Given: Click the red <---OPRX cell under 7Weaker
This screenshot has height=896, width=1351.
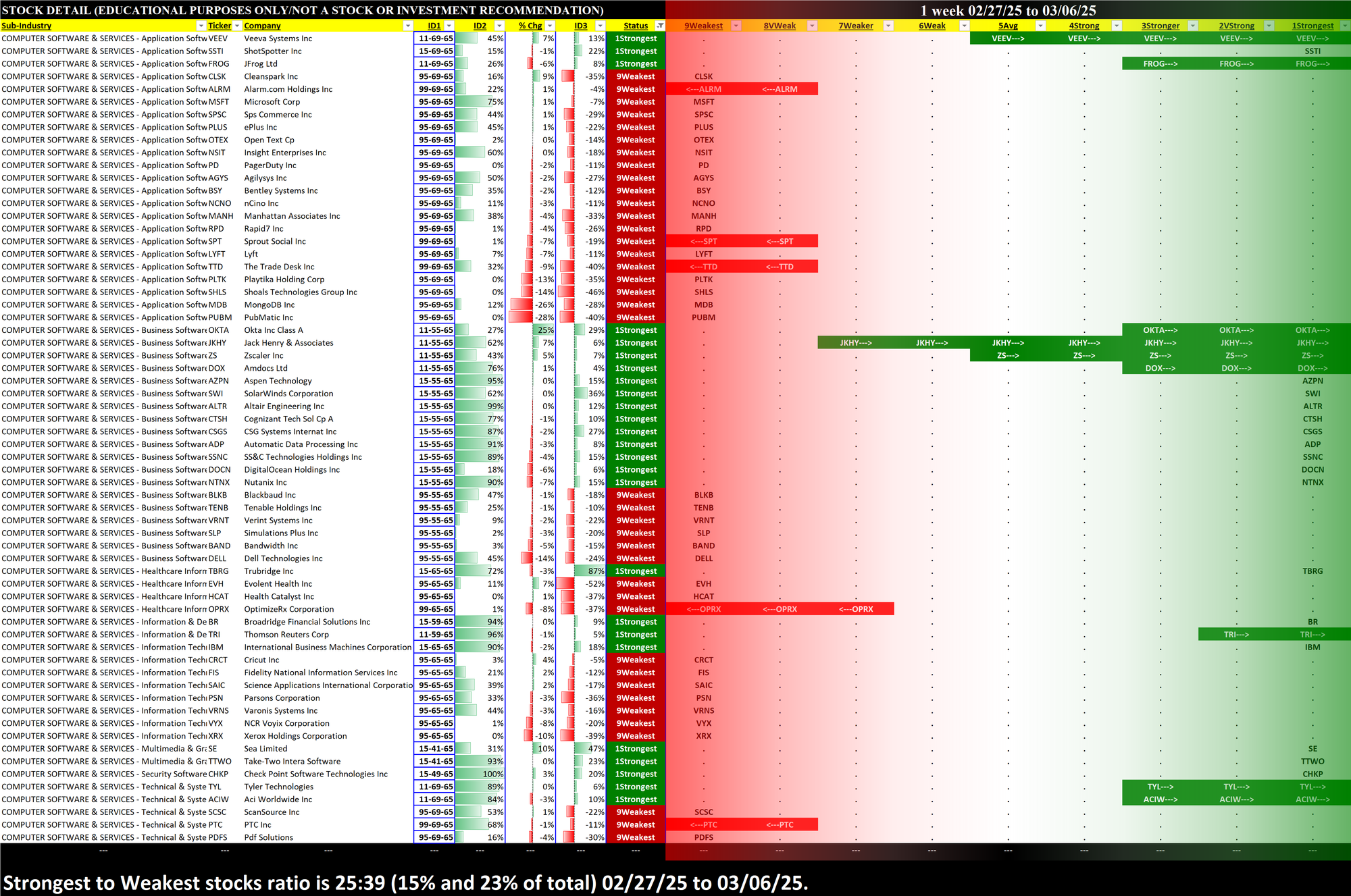Looking at the screenshot, I should coord(856,609).
